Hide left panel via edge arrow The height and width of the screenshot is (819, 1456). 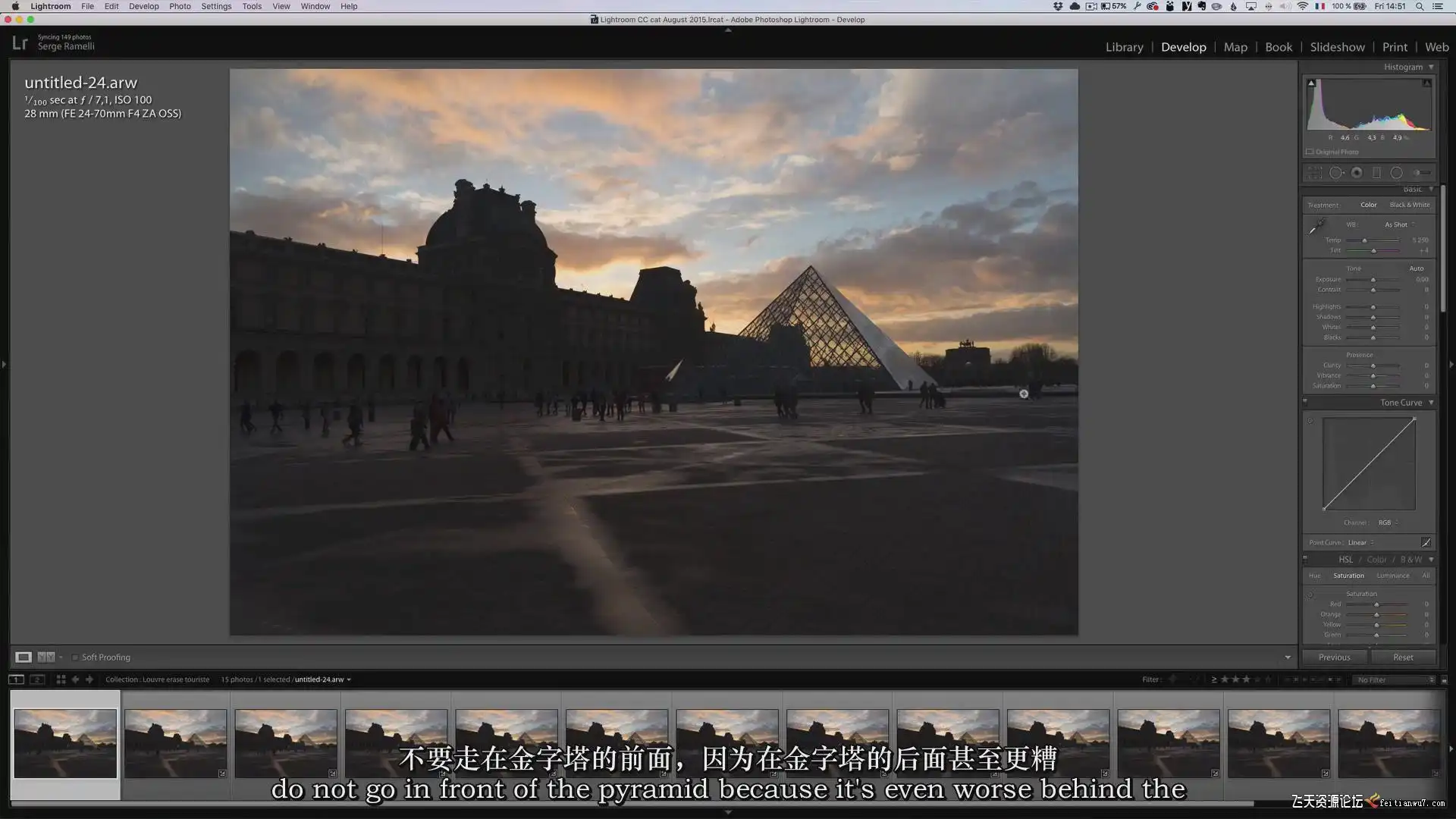point(4,365)
